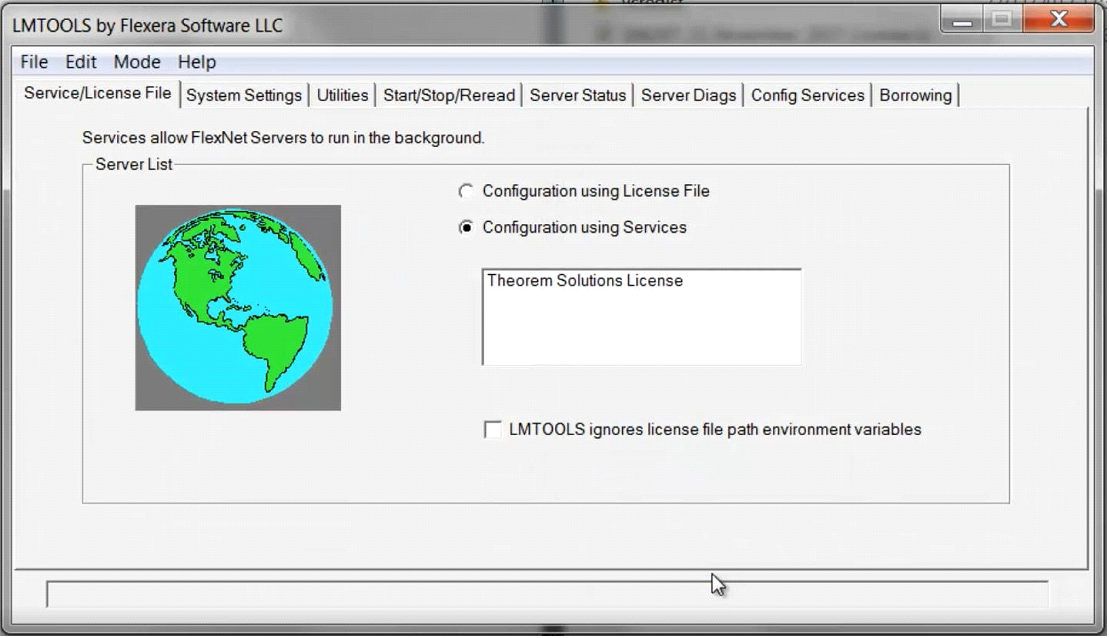Click the status bar field at bottom
1109x638 pixels.
[x=546, y=594]
